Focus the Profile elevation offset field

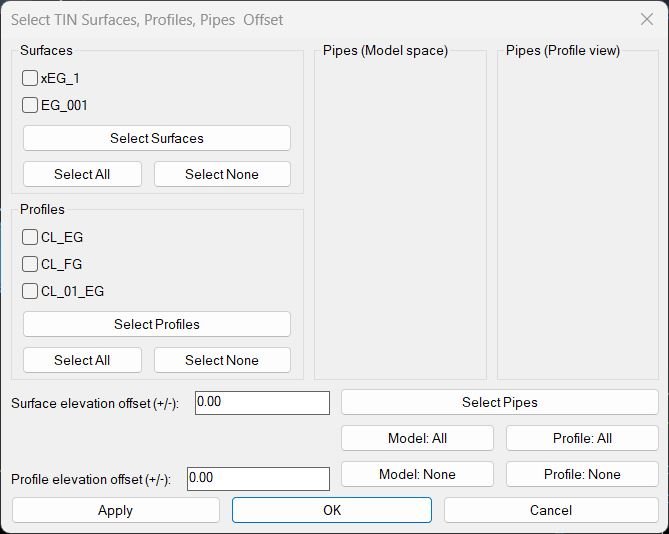point(258,479)
